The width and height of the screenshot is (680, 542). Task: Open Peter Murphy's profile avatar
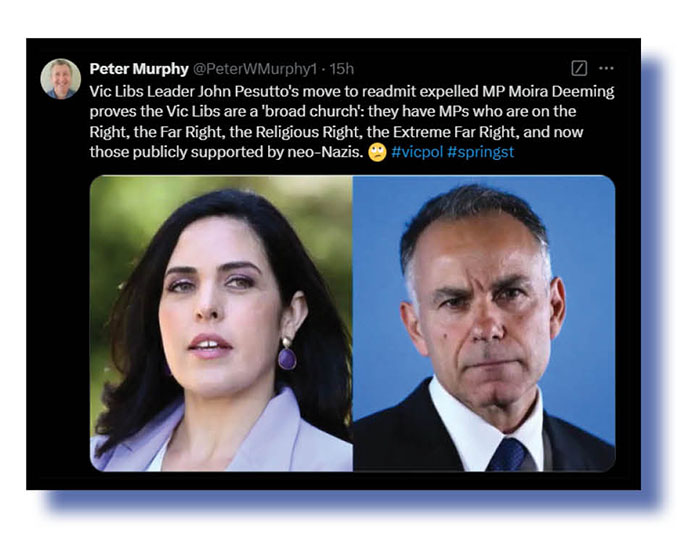tap(61, 79)
